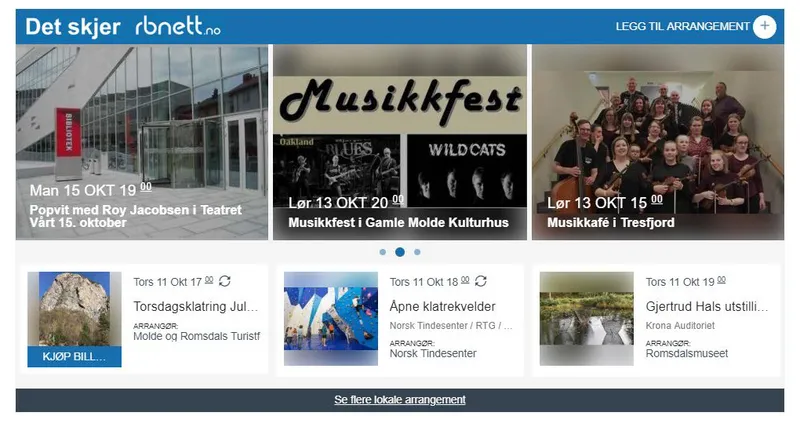Click the KJØP BILL... ticket button
The image size is (800, 421).
click(74, 357)
